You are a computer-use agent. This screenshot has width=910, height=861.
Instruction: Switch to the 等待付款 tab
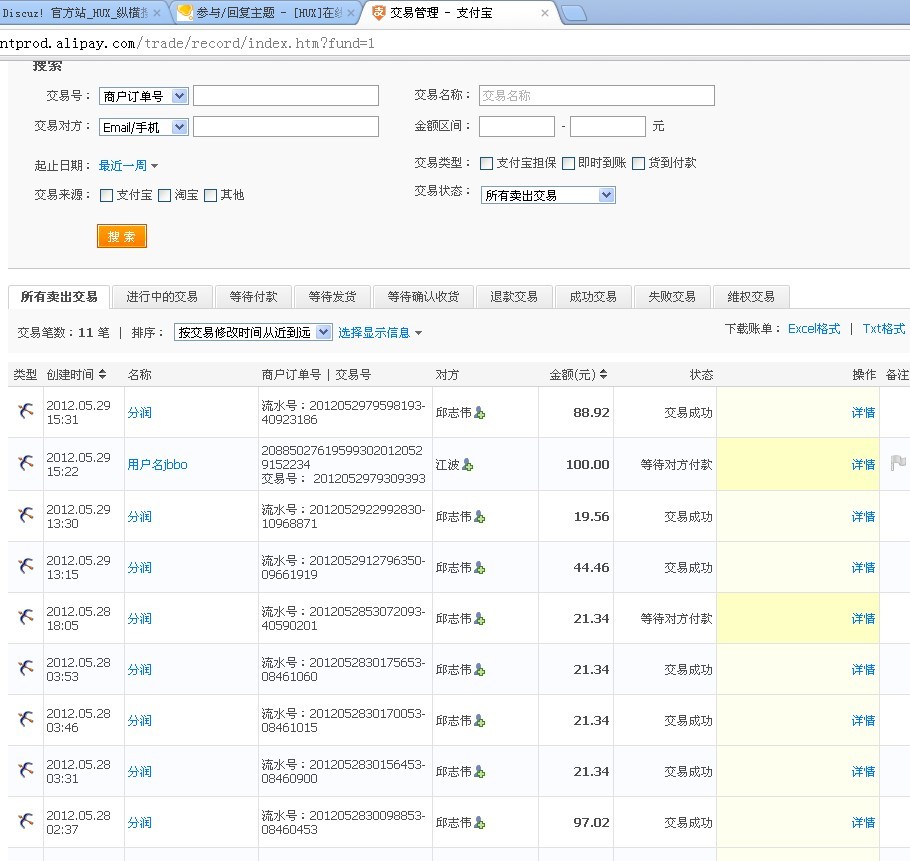253,297
